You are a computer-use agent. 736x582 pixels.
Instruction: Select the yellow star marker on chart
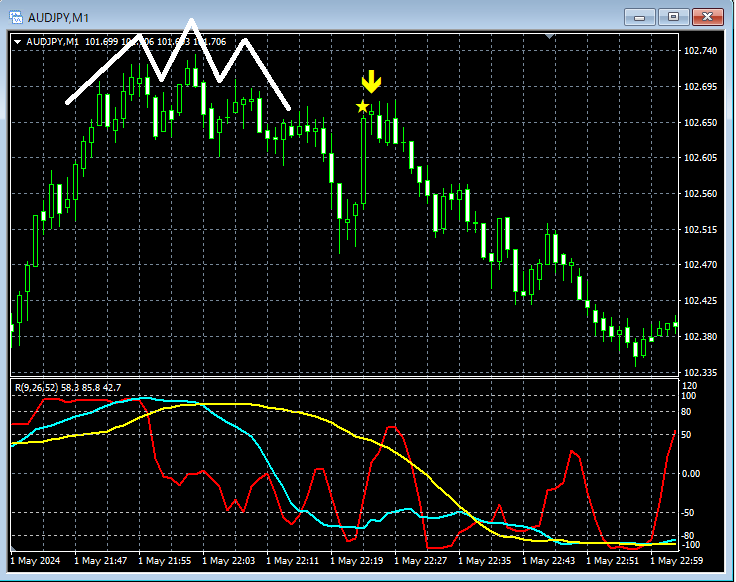(362, 106)
